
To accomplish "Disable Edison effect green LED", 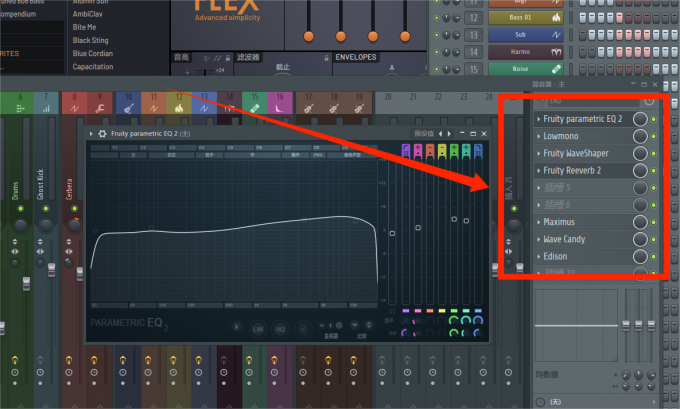I will click(x=654, y=256).
